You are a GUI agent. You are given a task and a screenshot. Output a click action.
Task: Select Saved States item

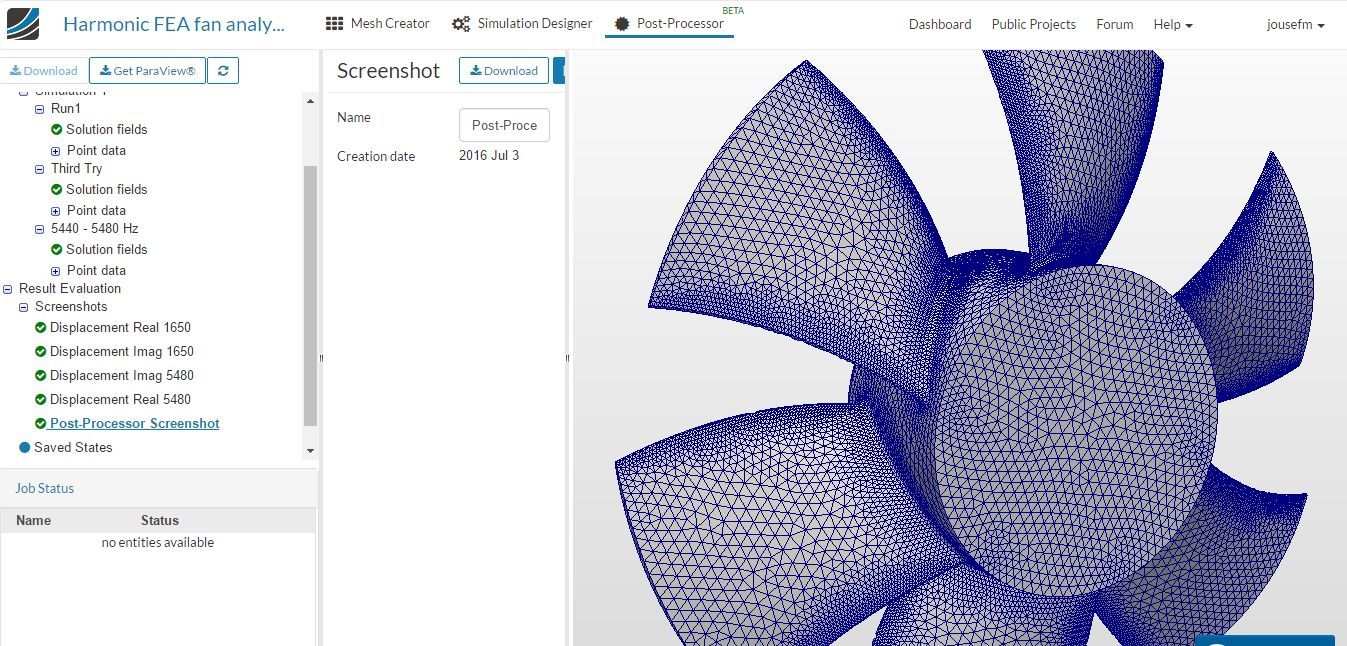coord(73,447)
